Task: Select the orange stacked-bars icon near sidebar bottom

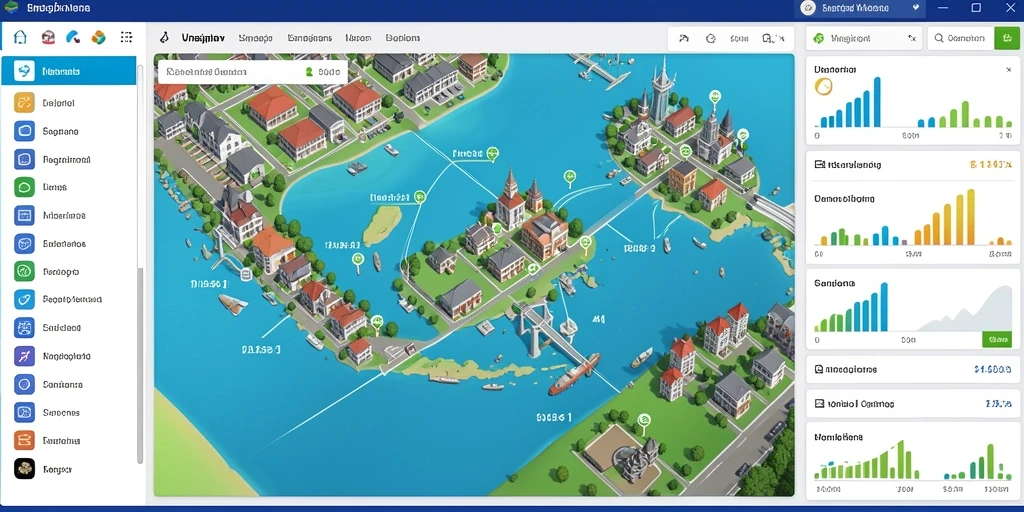Action: pos(24,440)
